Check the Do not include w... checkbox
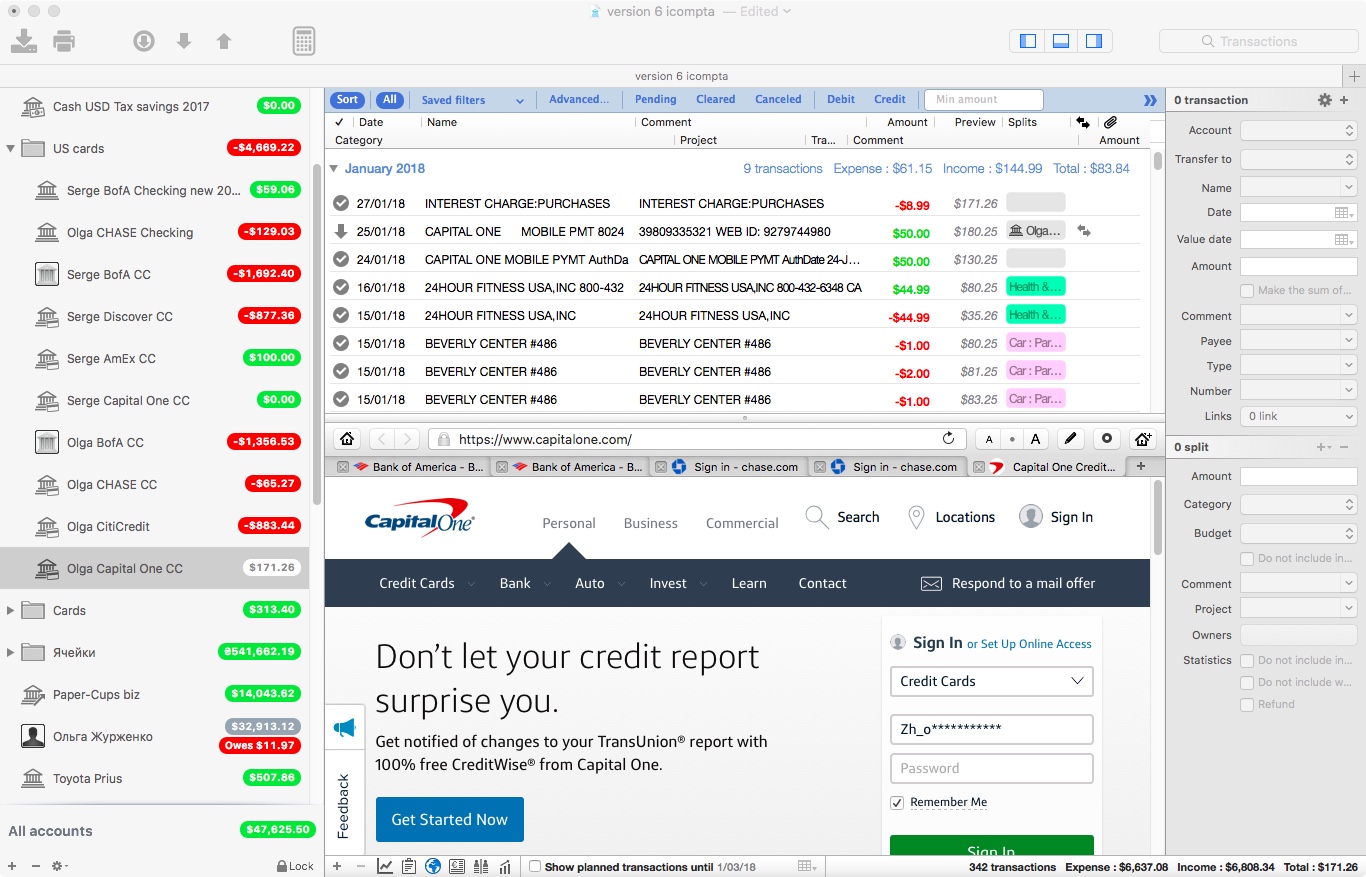Screen dimensions: 1366x877 click(1247, 683)
